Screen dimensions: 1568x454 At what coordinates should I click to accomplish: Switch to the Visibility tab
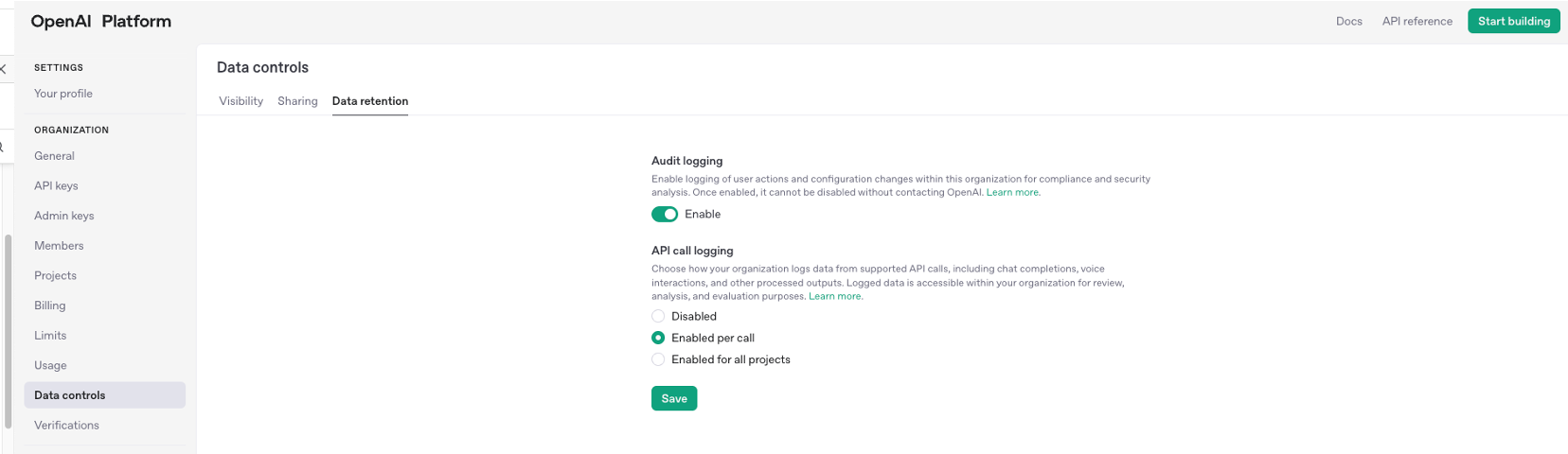coord(241,101)
